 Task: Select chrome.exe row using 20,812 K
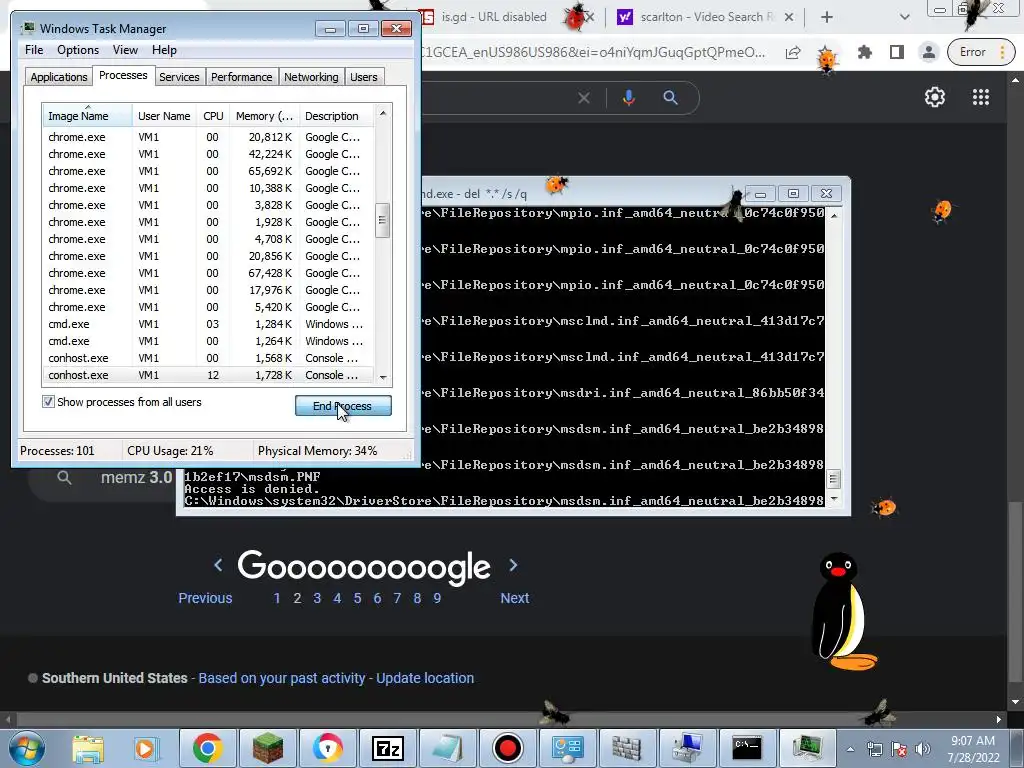click(x=209, y=137)
